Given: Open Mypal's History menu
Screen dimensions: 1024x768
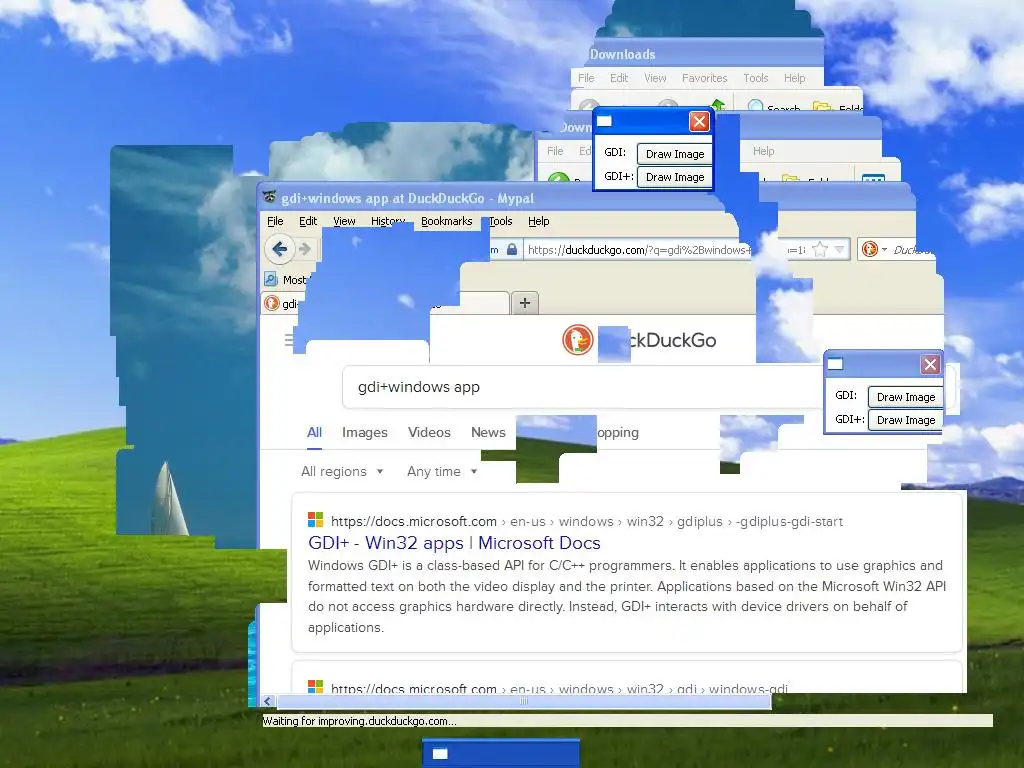Looking at the screenshot, I should [x=388, y=221].
